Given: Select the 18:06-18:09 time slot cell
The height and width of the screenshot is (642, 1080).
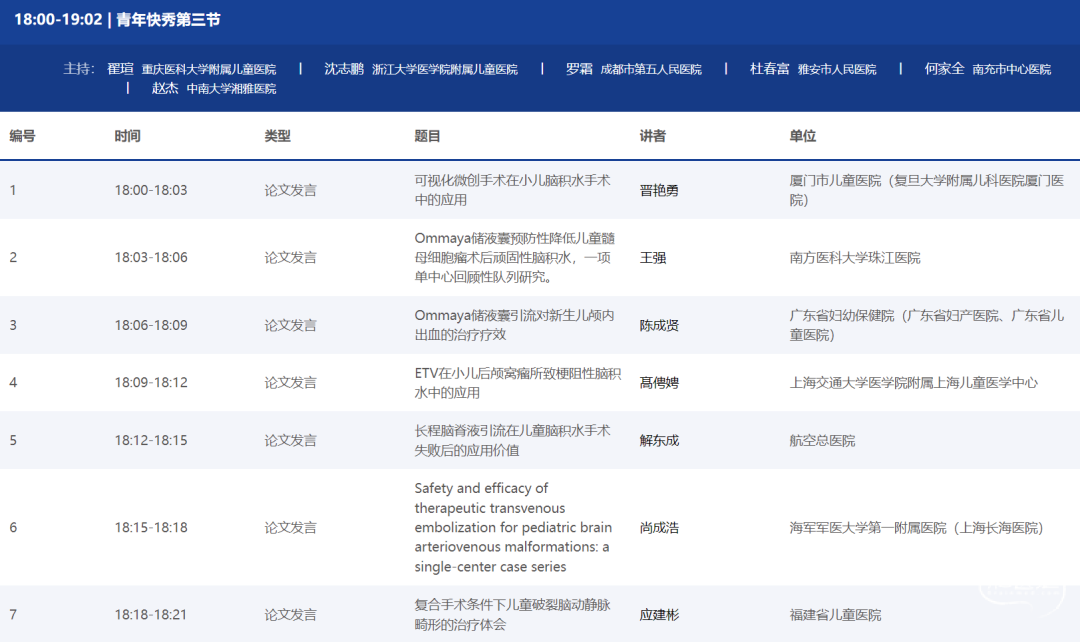Looking at the screenshot, I should (151, 325).
